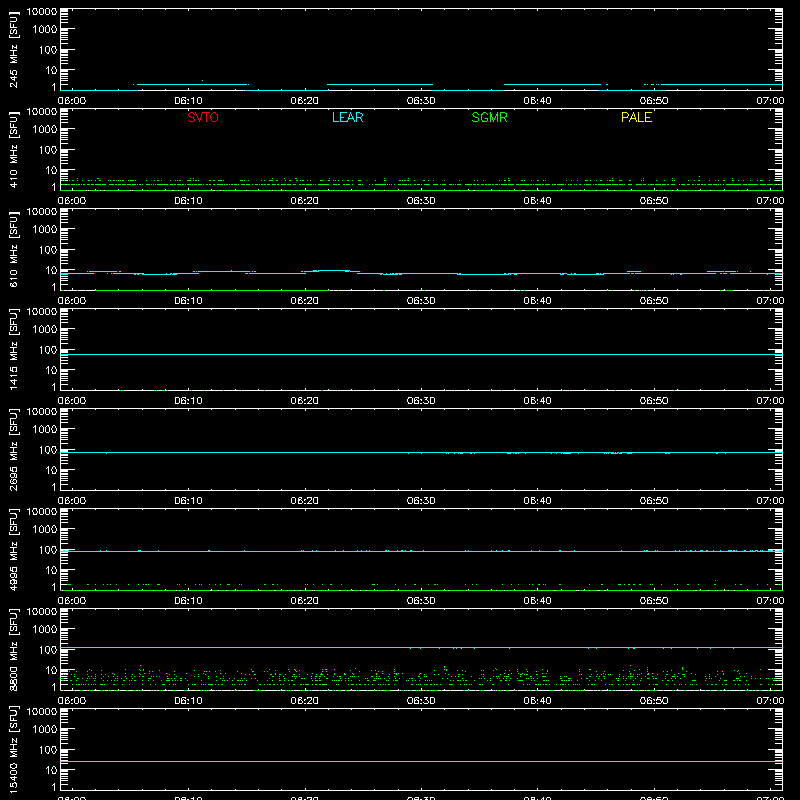Click the cyan flux line in 2695 MHz panel
The image size is (800, 800).
pos(421,453)
